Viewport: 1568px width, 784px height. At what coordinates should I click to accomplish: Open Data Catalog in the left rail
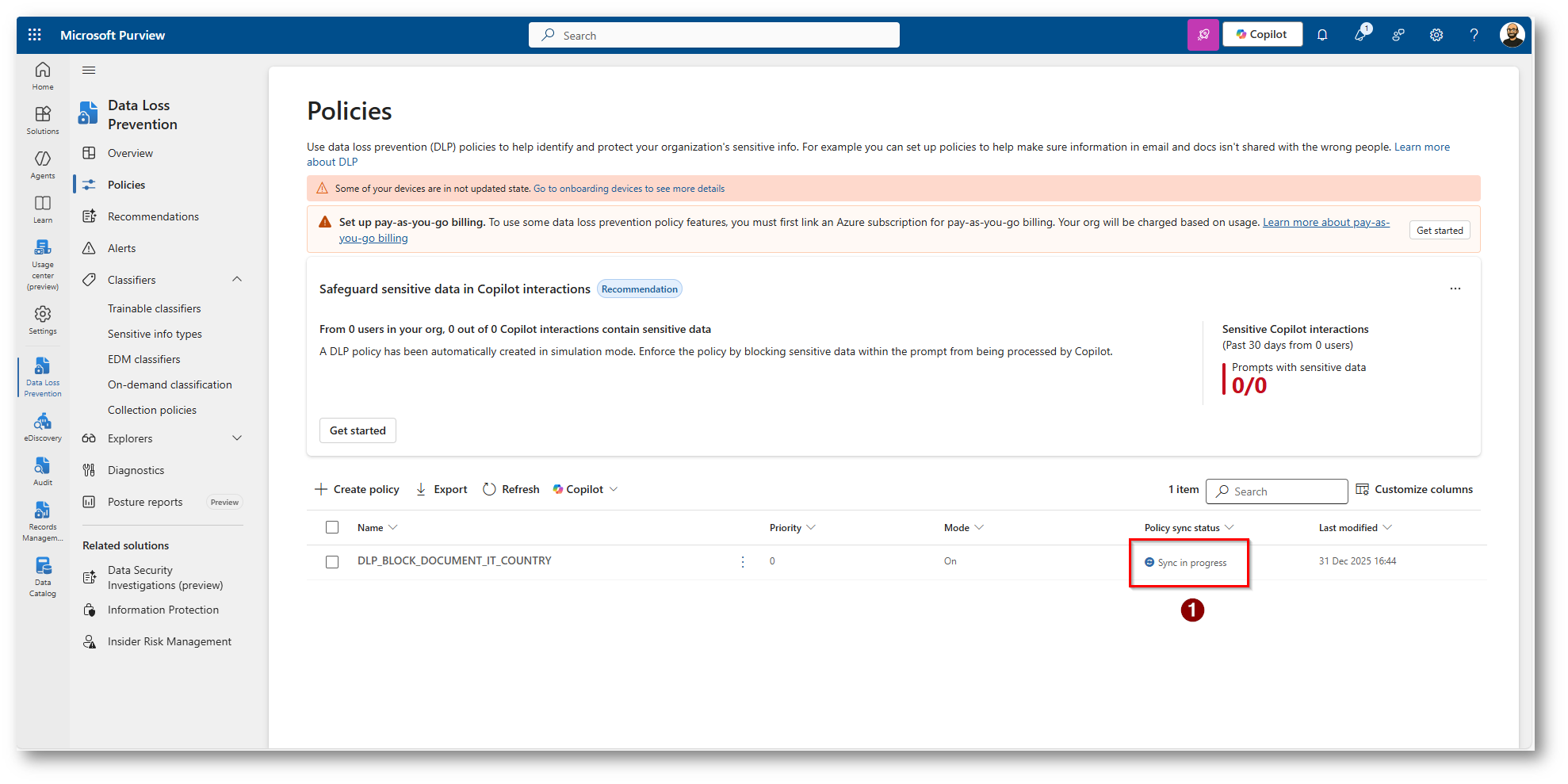(43, 577)
